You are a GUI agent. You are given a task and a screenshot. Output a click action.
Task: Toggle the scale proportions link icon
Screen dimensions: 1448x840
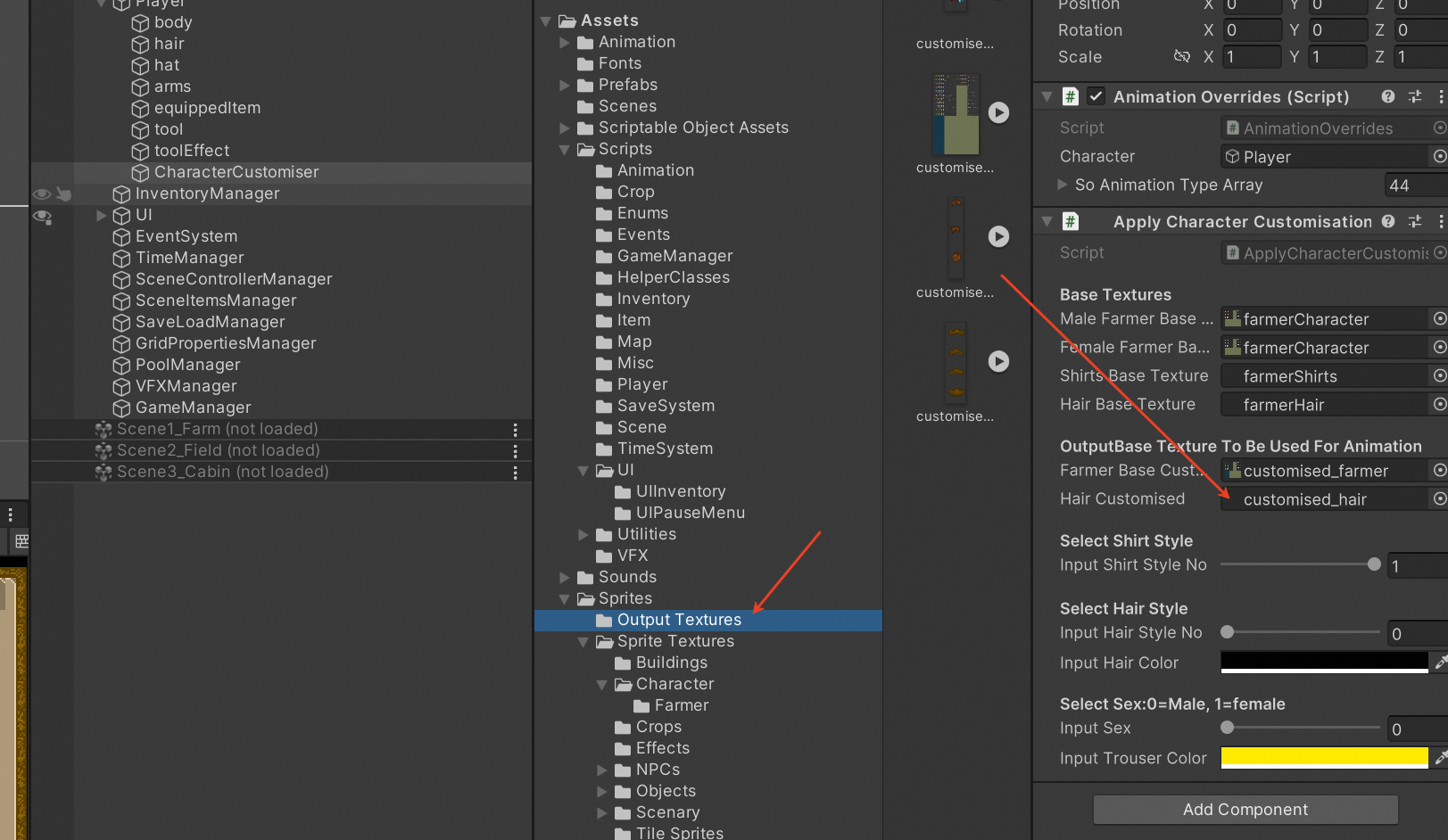(x=1182, y=56)
